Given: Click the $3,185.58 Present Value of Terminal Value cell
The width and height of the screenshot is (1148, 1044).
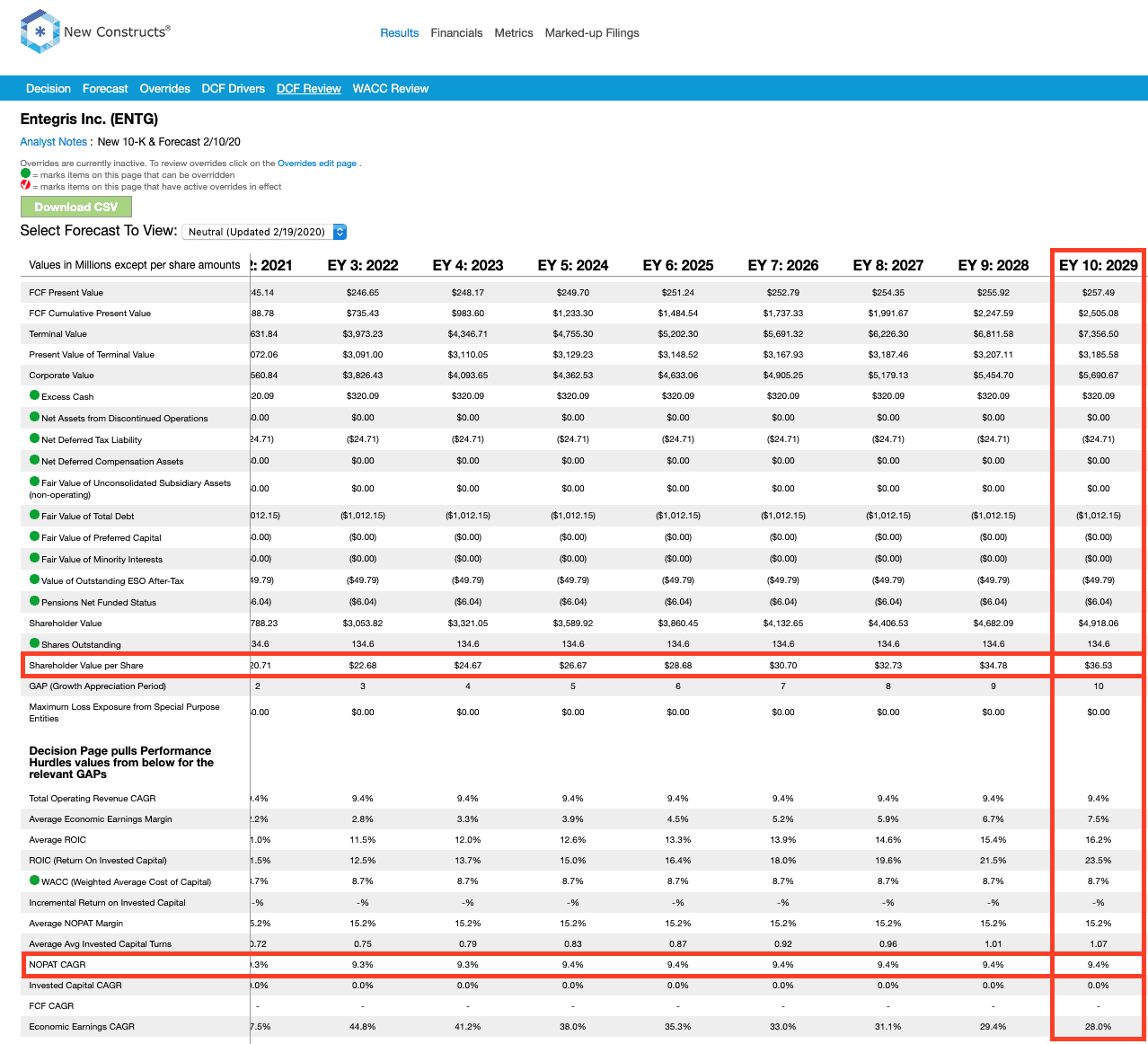Looking at the screenshot, I should (1099, 355).
